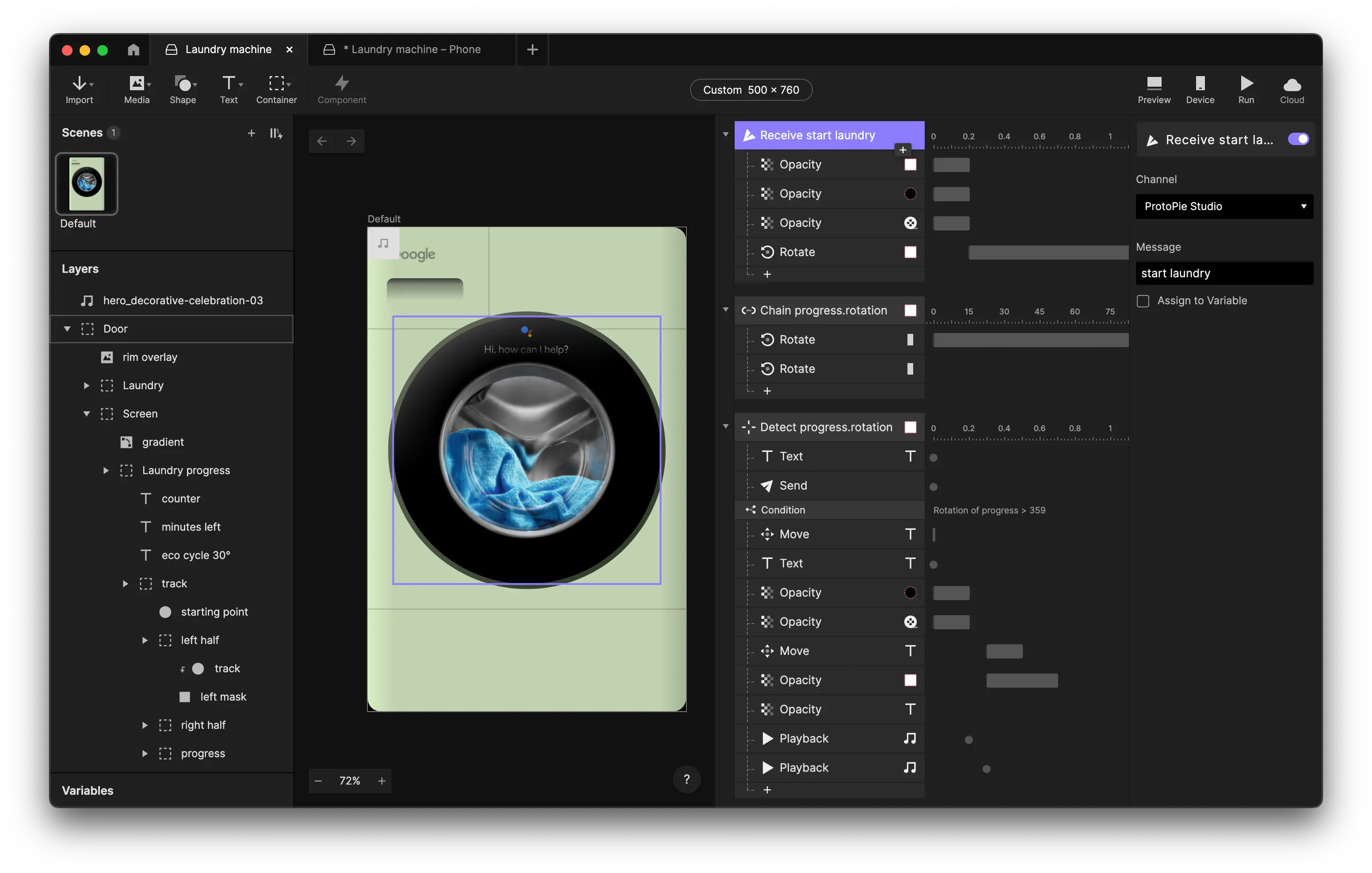
Task: Check Assign to Variable checkbox
Action: 1143,301
